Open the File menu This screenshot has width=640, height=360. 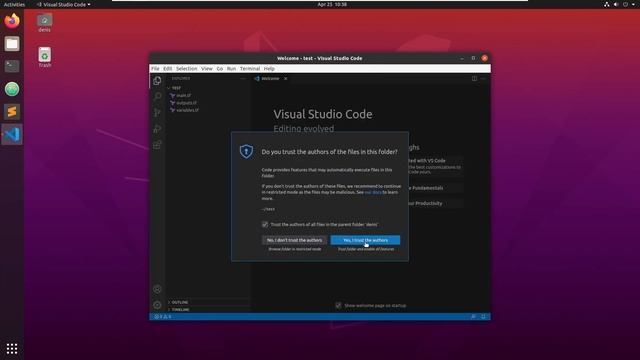pyautogui.click(x=155, y=69)
